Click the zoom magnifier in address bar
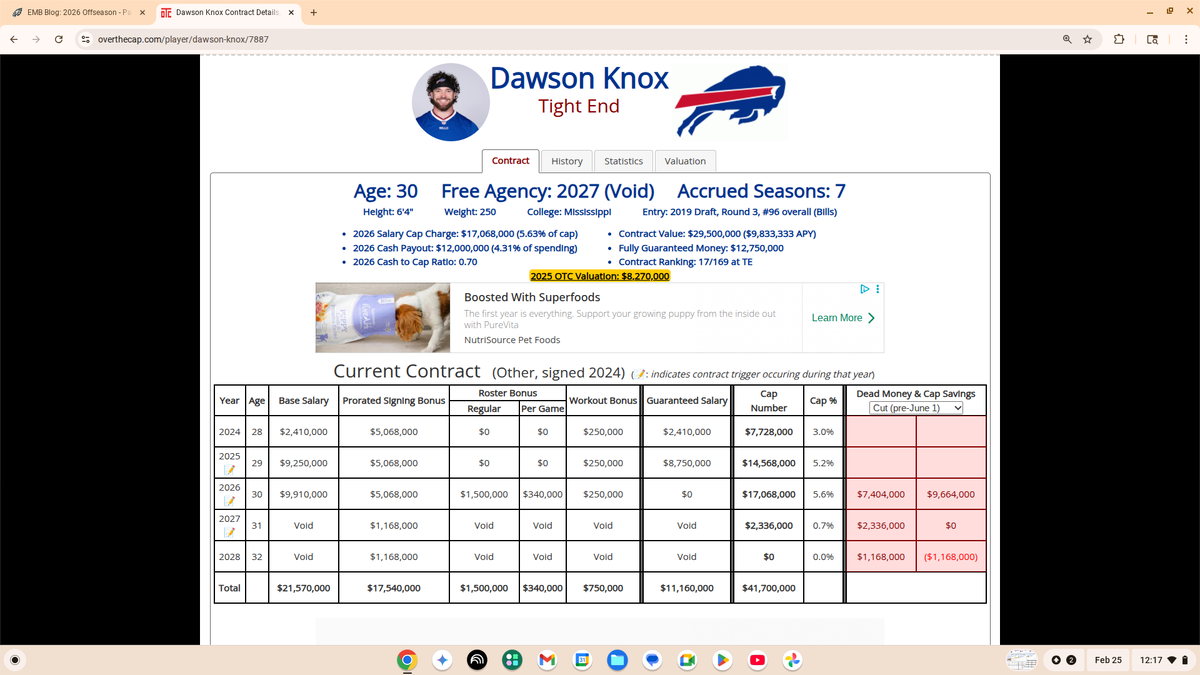The width and height of the screenshot is (1200, 675). click(x=1068, y=39)
